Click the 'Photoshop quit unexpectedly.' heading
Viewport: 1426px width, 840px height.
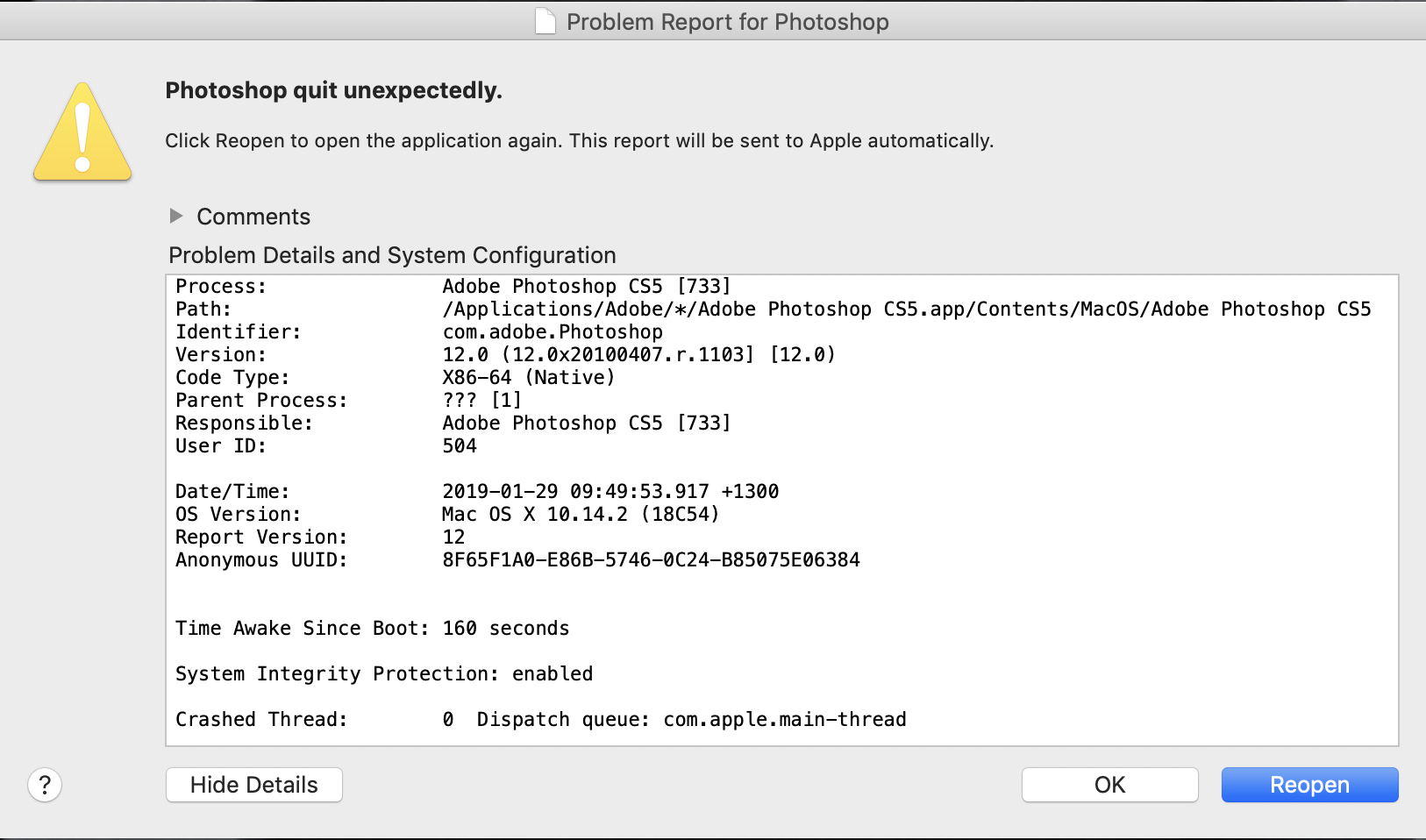(x=333, y=90)
